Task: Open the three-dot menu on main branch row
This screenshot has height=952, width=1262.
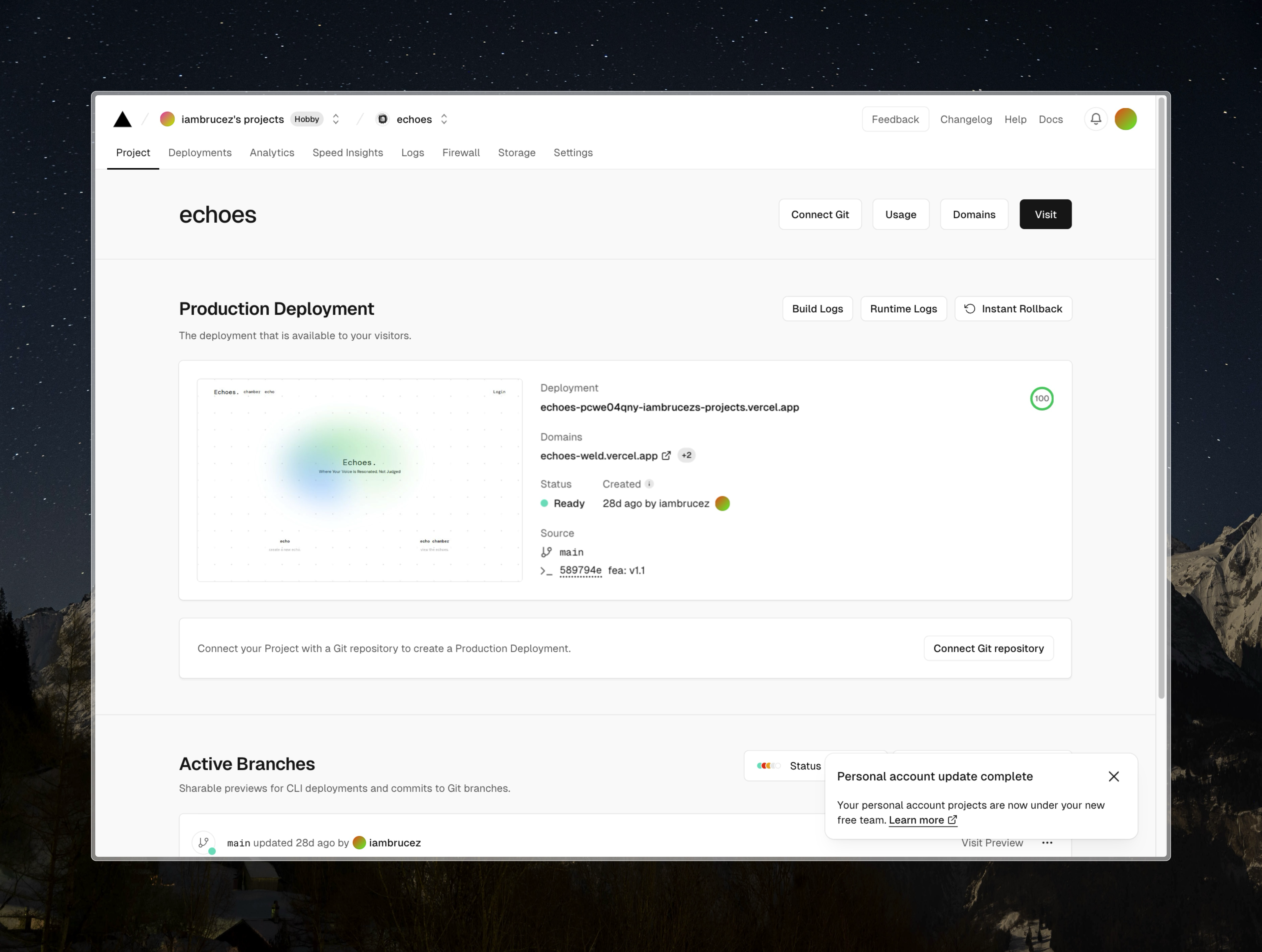Action: click(1047, 842)
